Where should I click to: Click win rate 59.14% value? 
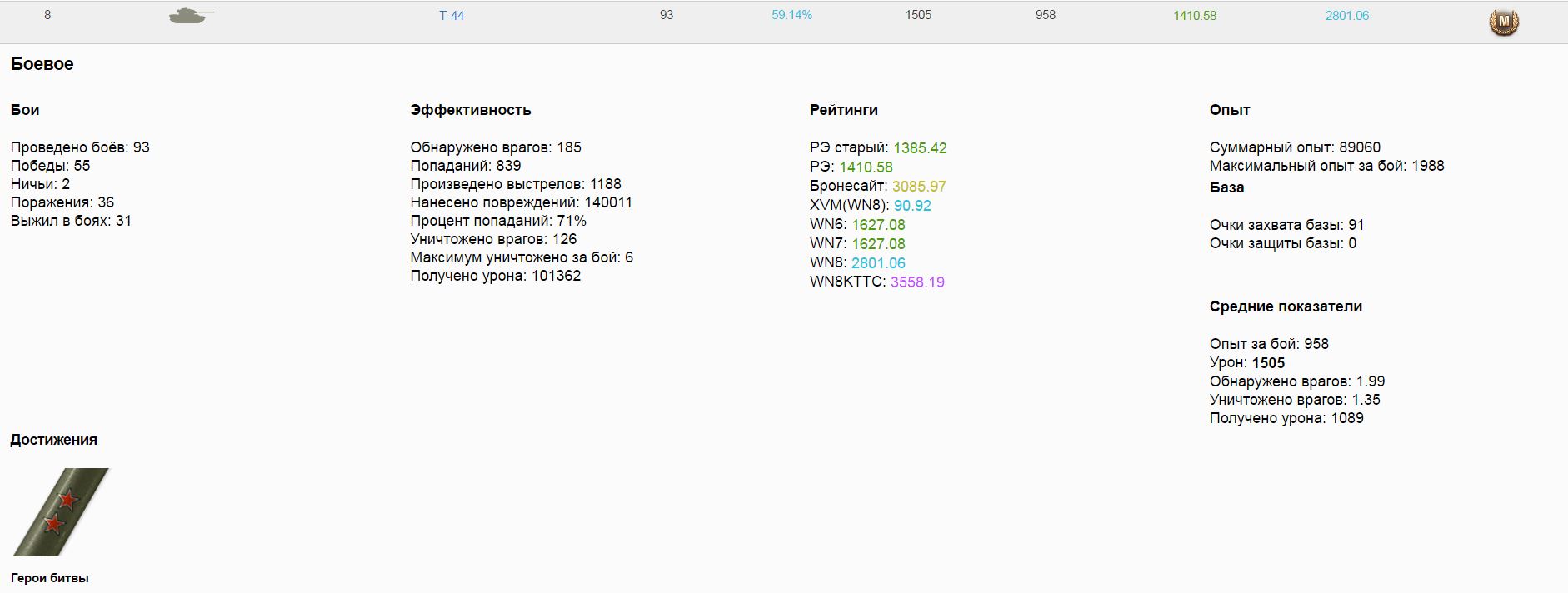pos(791,15)
